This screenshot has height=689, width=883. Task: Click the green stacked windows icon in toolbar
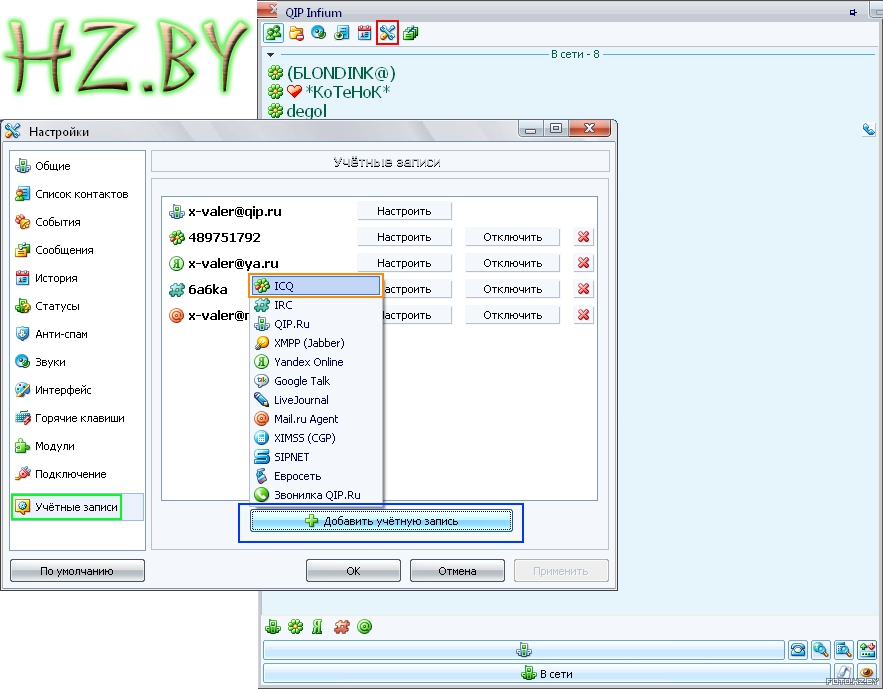(x=411, y=33)
